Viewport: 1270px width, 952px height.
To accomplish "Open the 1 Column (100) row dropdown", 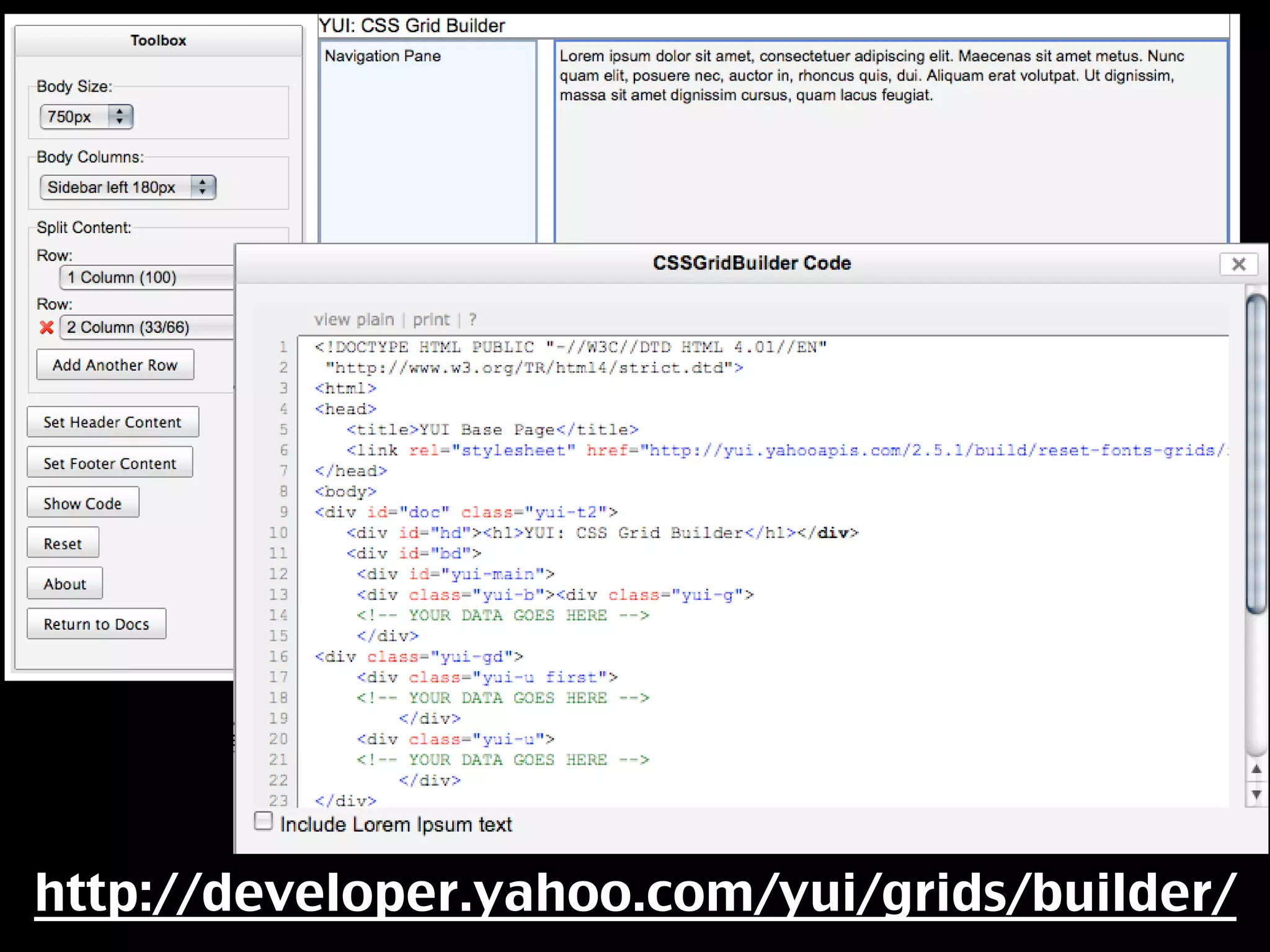I will tap(148, 278).
